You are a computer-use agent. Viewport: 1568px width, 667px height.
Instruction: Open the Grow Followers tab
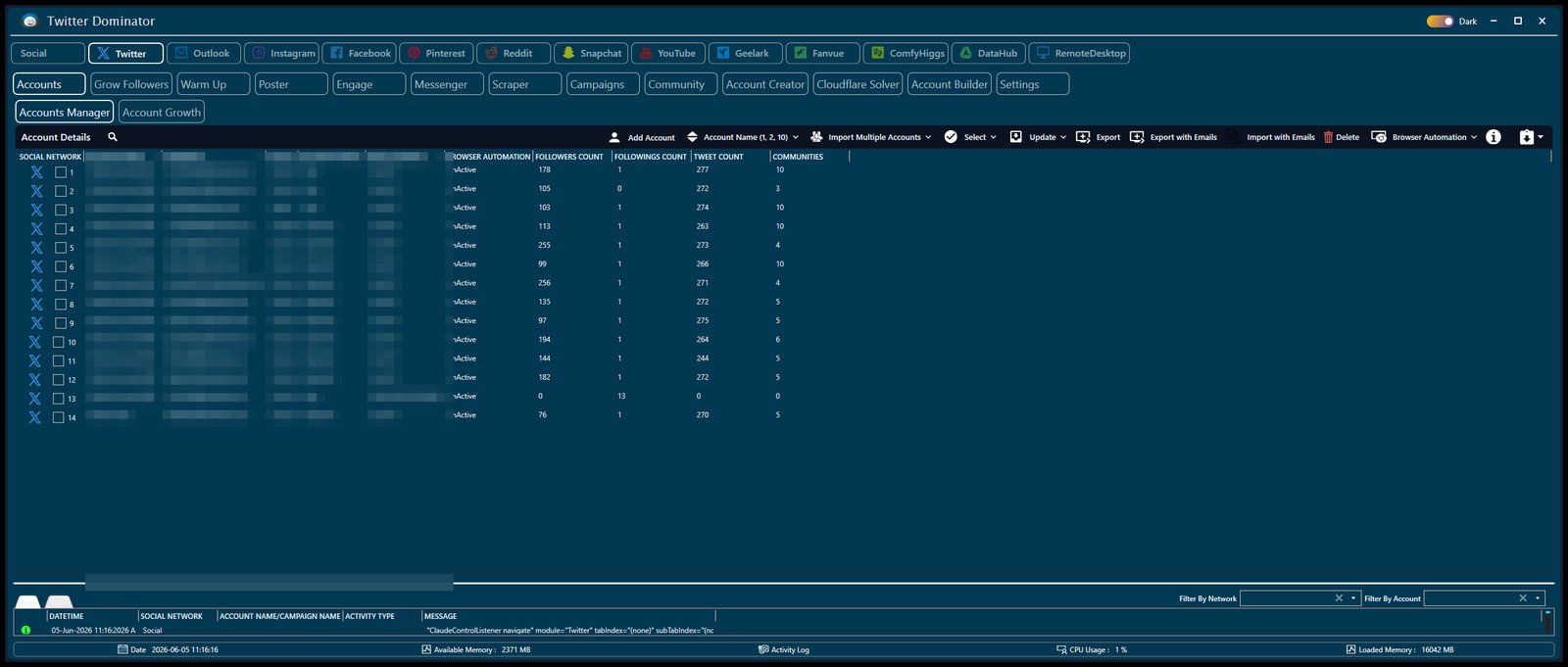click(x=131, y=84)
